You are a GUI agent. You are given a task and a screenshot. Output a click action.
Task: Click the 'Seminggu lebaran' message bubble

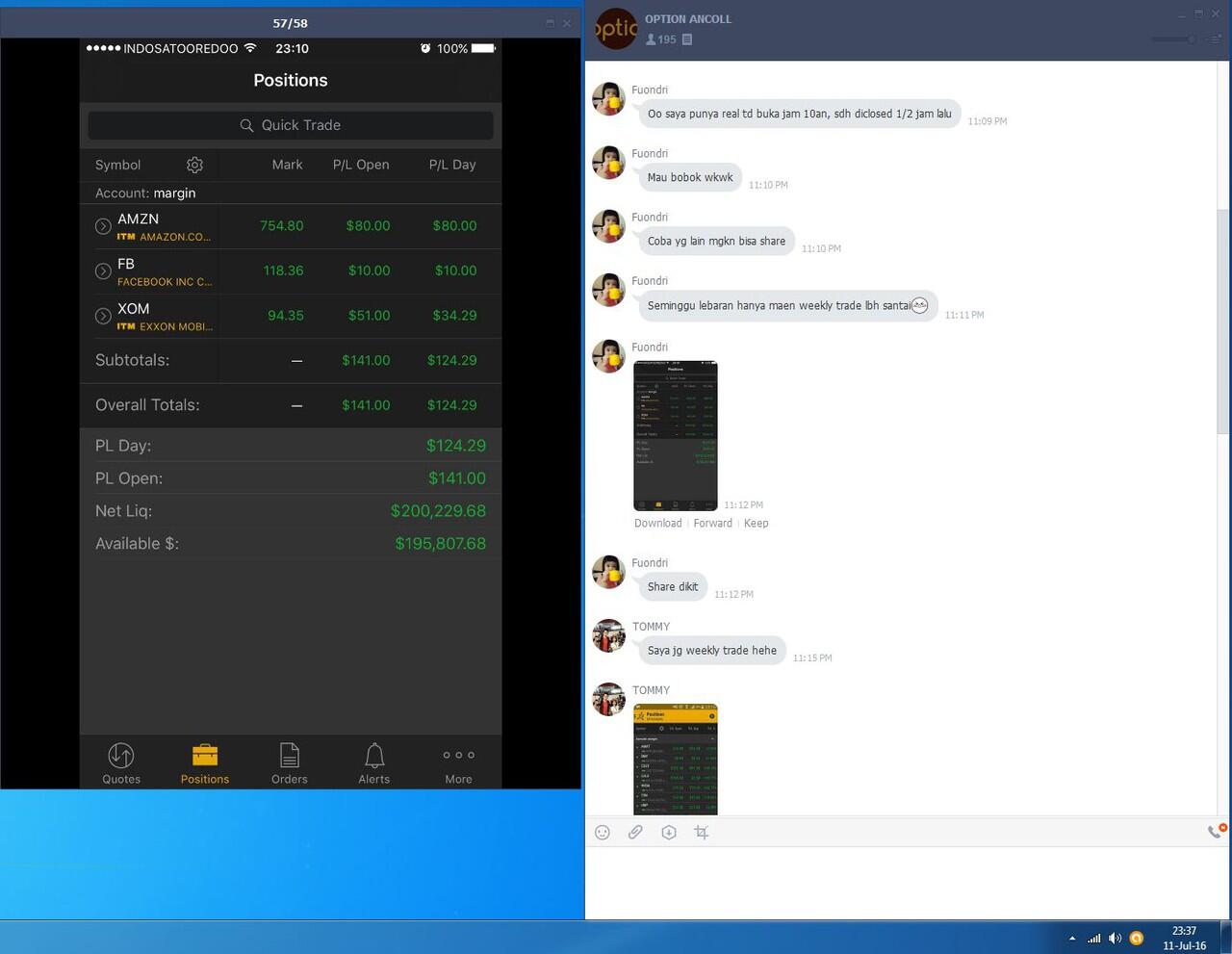pyautogui.click(x=787, y=306)
